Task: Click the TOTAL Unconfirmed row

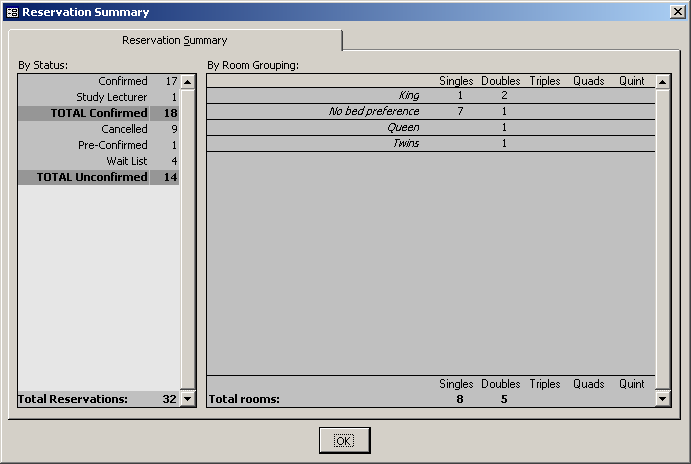Action: tap(98, 177)
